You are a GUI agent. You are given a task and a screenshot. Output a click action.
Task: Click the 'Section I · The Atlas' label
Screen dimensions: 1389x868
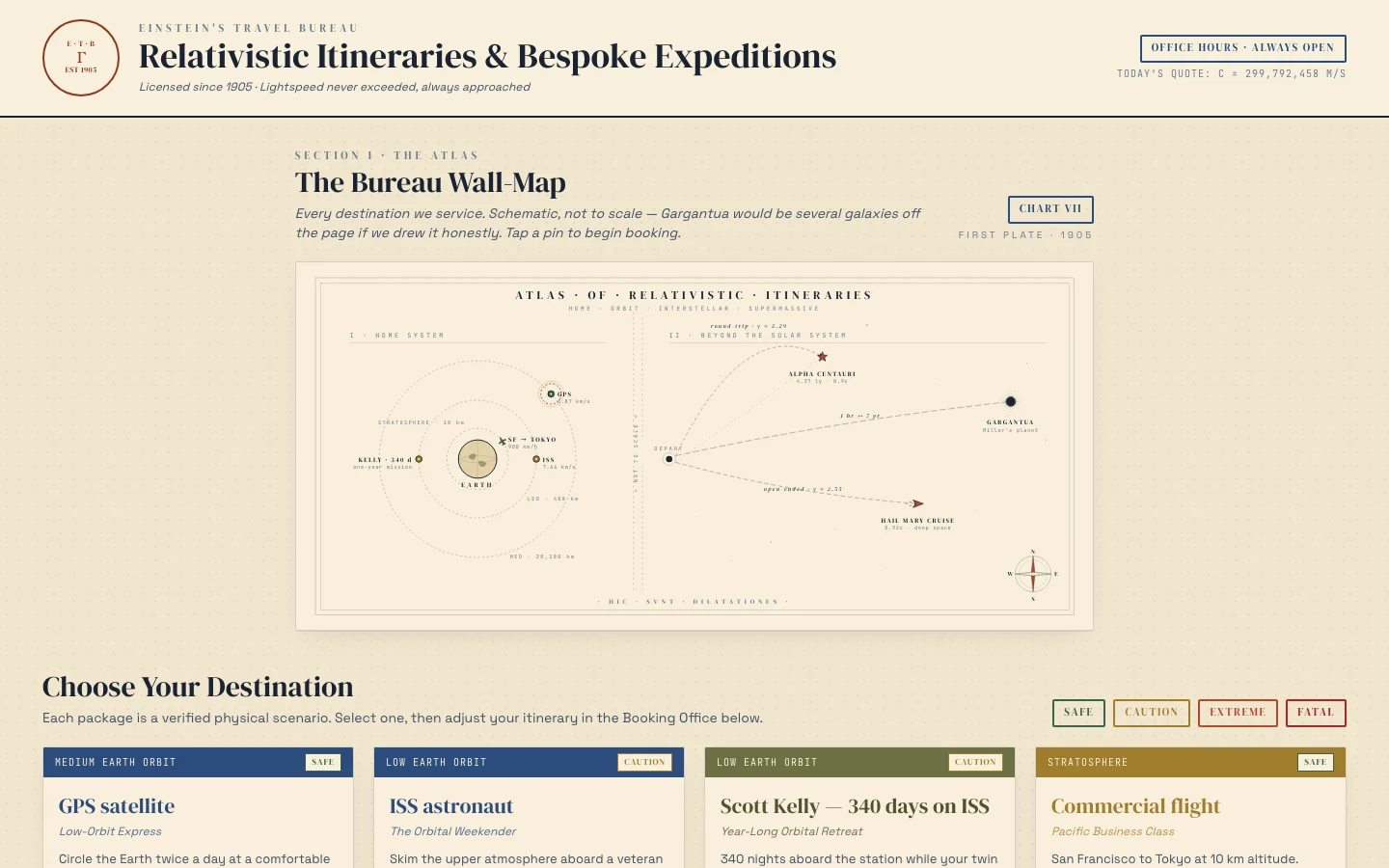tap(386, 155)
